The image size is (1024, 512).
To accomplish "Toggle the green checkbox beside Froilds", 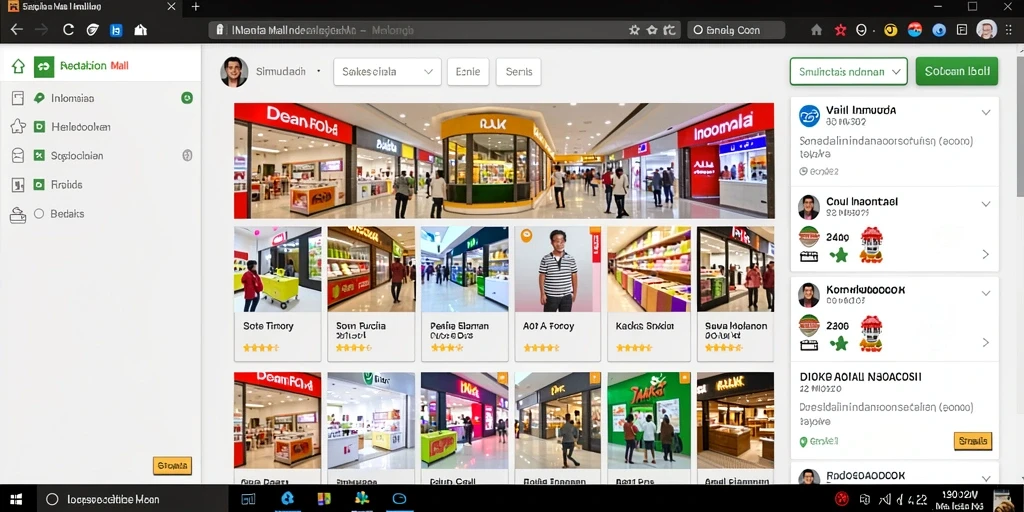I will coord(39,185).
